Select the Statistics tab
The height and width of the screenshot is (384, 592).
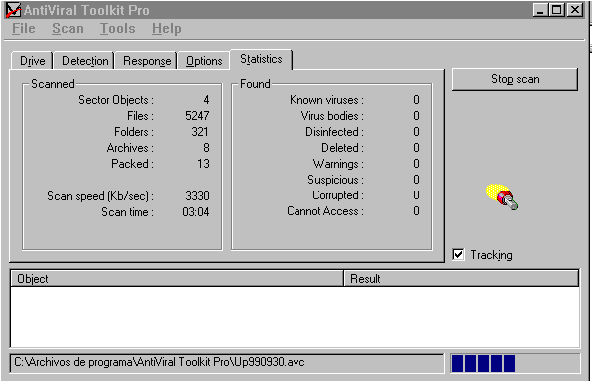pos(261,59)
